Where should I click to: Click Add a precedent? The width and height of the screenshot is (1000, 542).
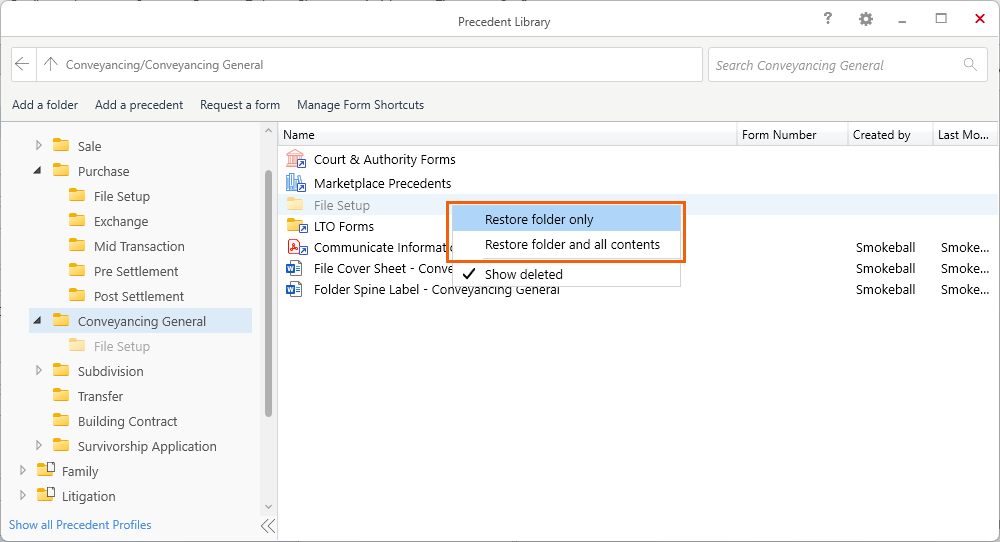[139, 105]
